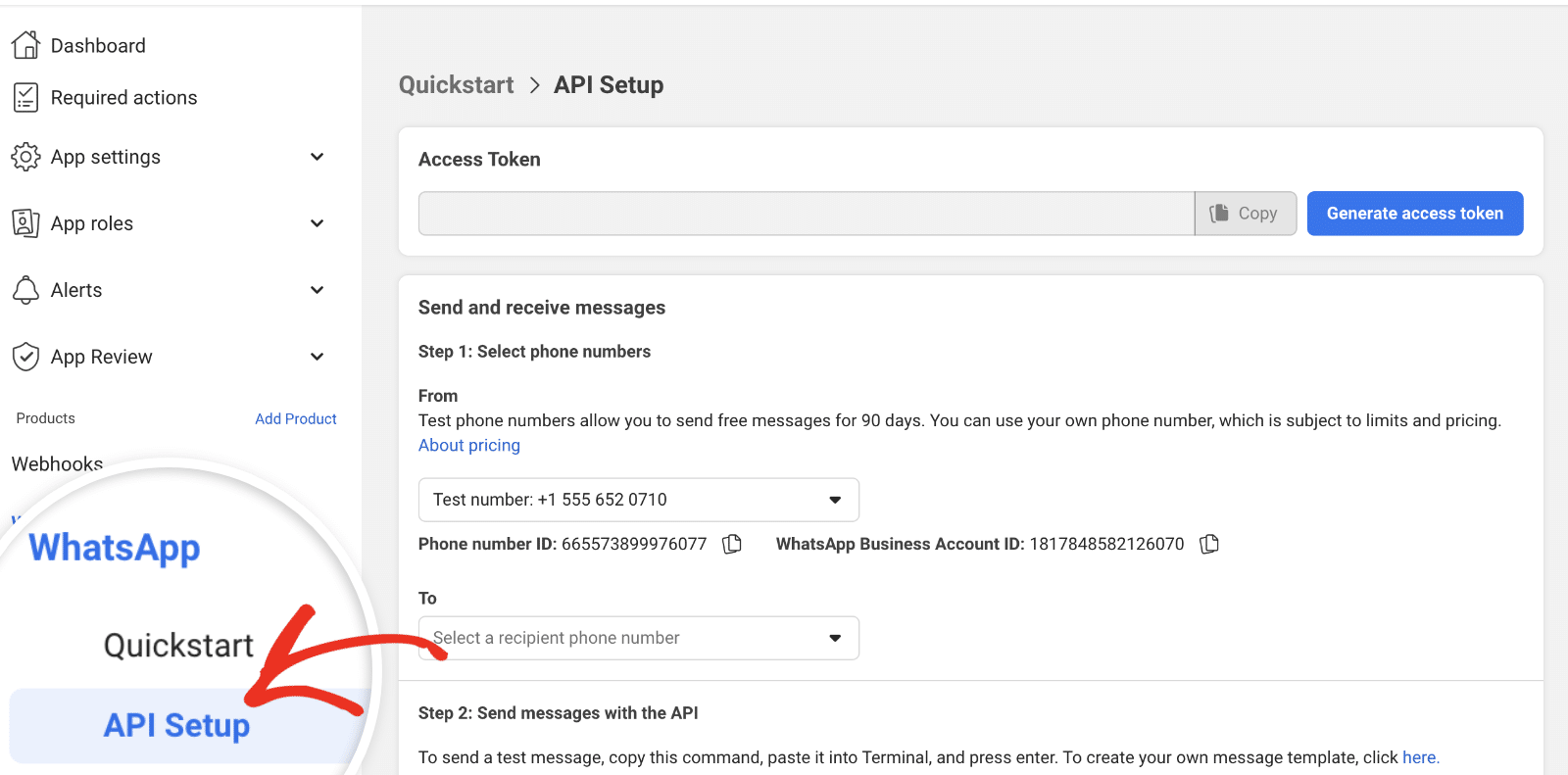Click the 'Step 2: Send messages with the API' heading

click(x=559, y=713)
